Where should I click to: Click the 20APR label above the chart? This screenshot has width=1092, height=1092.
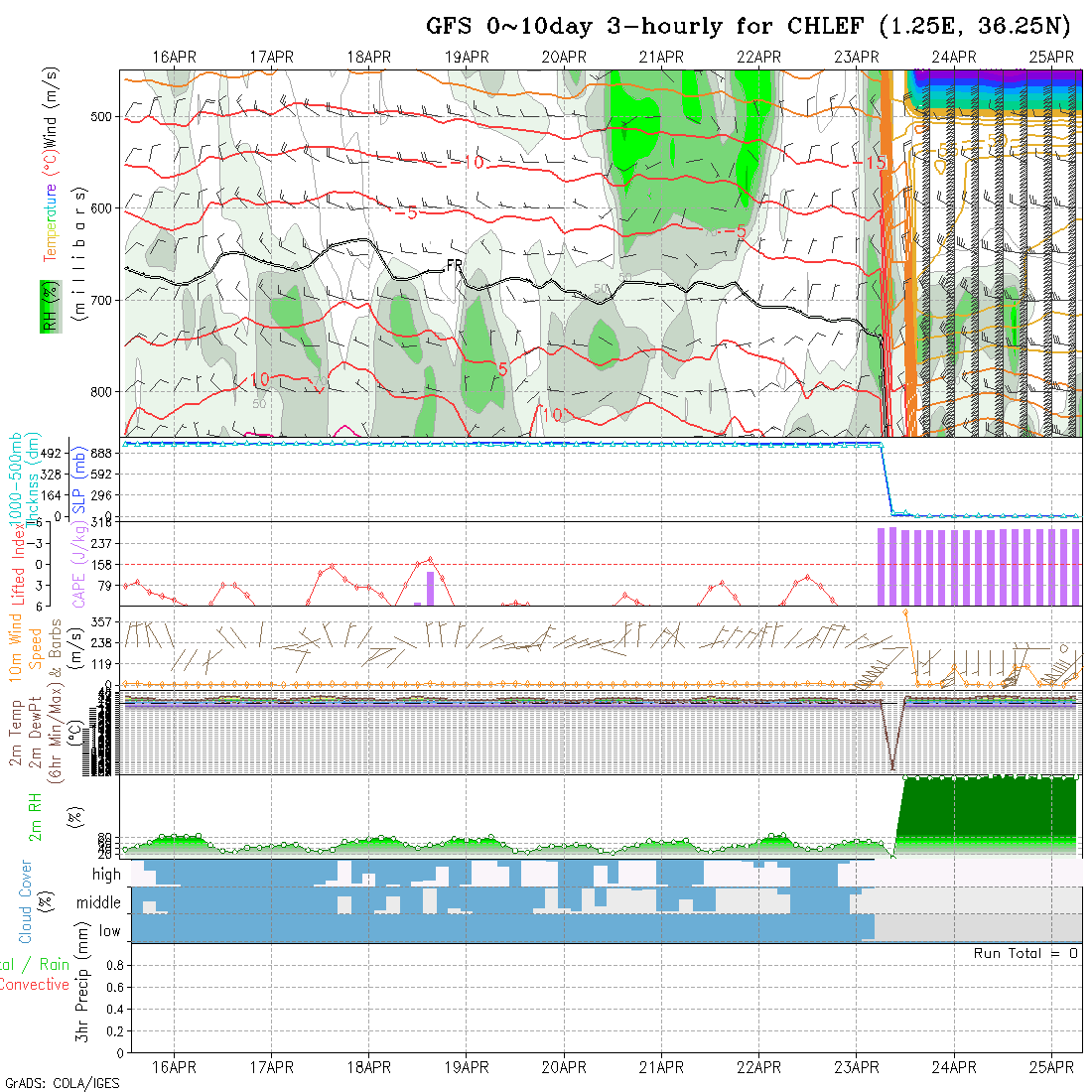[x=564, y=58]
